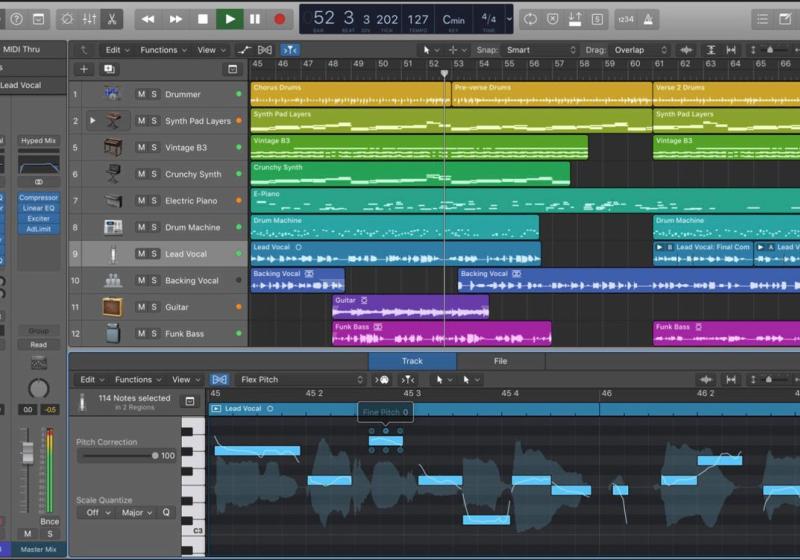The width and height of the screenshot is (800, 560).
Task: Open the Mixer sliders button
Action: pyautogui.click(x=89, y=18)
